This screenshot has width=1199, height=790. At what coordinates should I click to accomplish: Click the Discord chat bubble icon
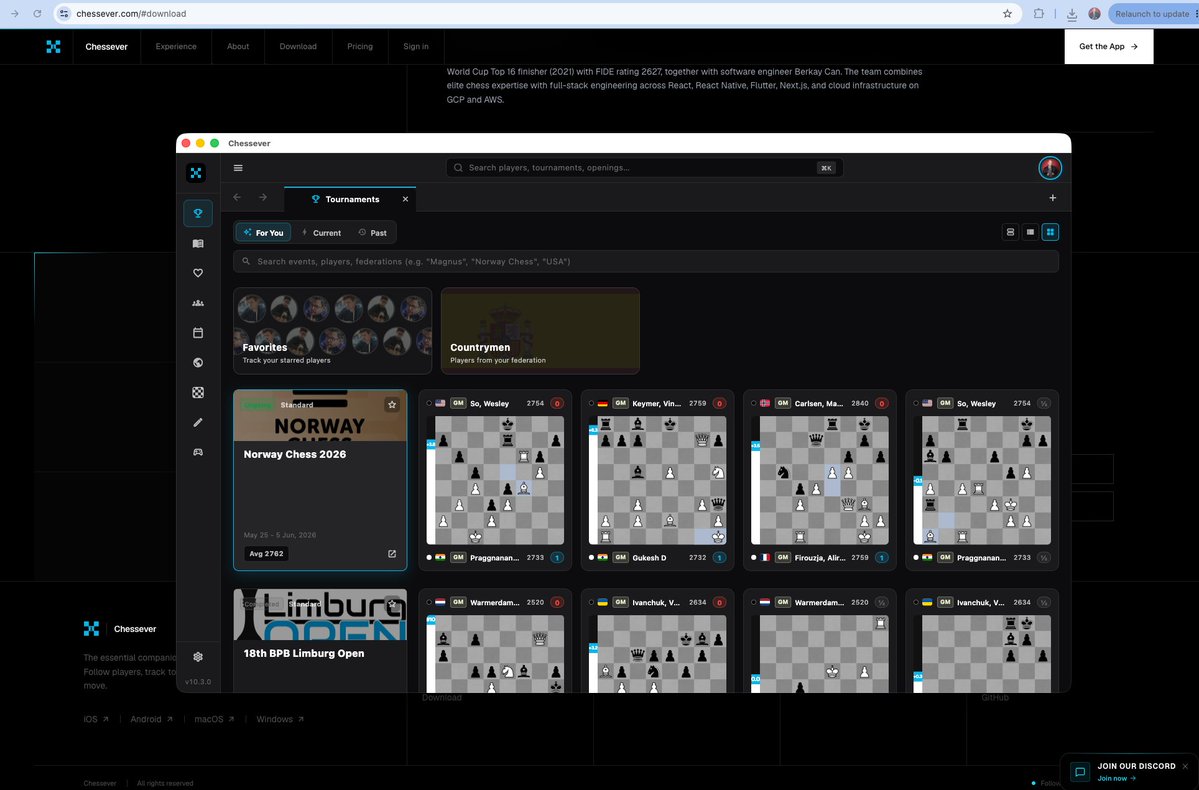[x=1080, y=772]
